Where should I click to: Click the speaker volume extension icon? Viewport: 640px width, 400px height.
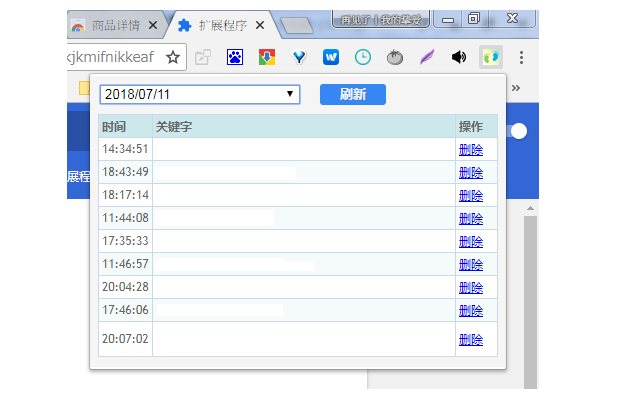(x=459, y=58)
